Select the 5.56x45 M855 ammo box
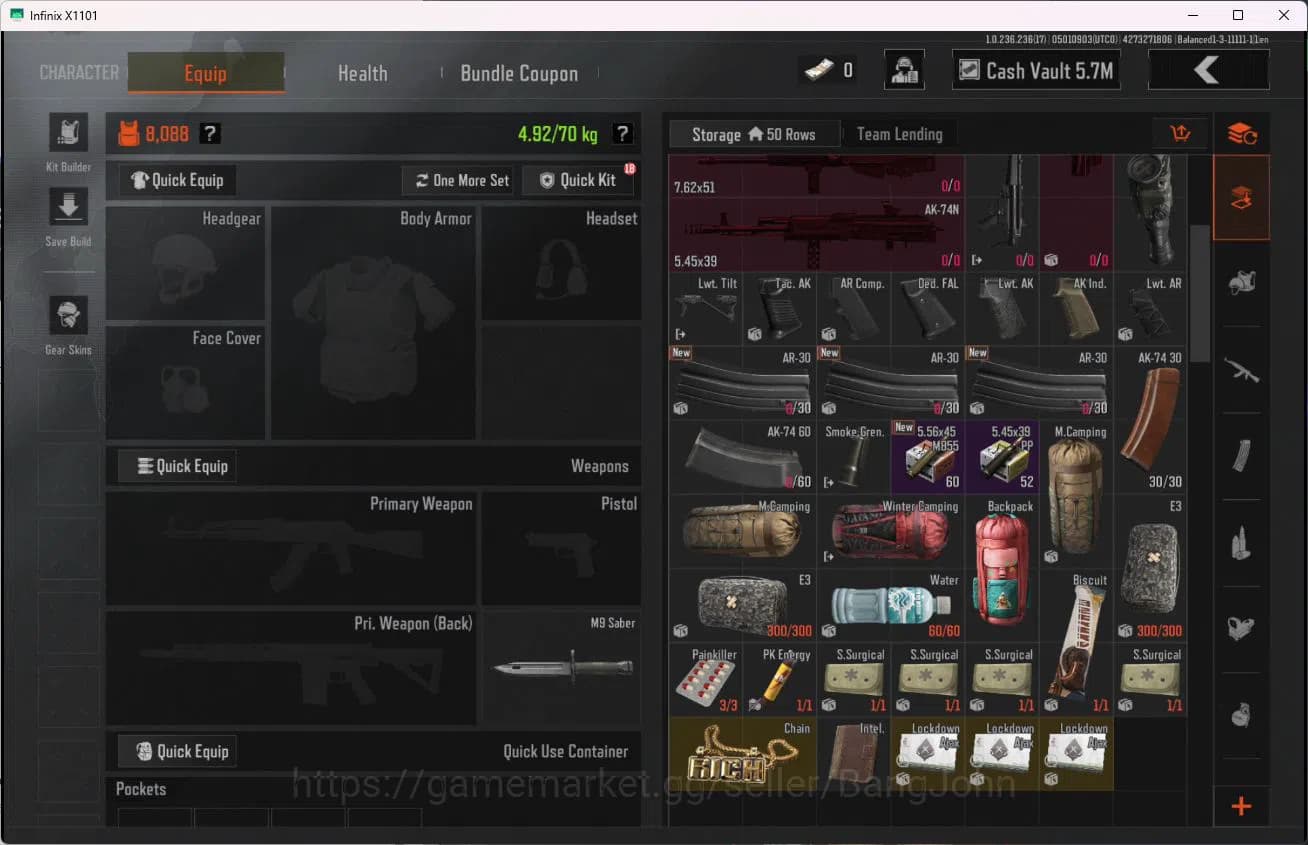The width and height of the screenshot is (1308, 845). point(928,457)
